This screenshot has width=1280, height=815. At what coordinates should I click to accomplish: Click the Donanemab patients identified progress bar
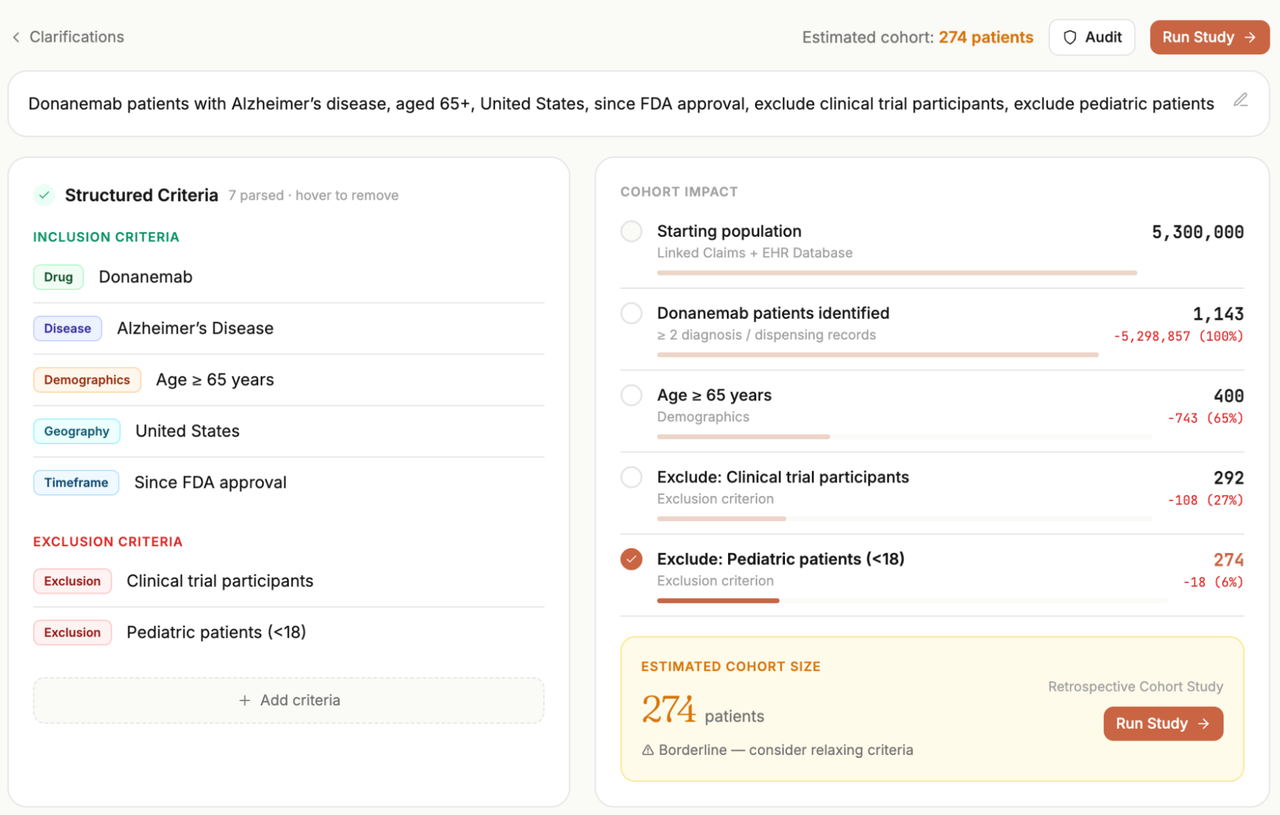point(878,354)
